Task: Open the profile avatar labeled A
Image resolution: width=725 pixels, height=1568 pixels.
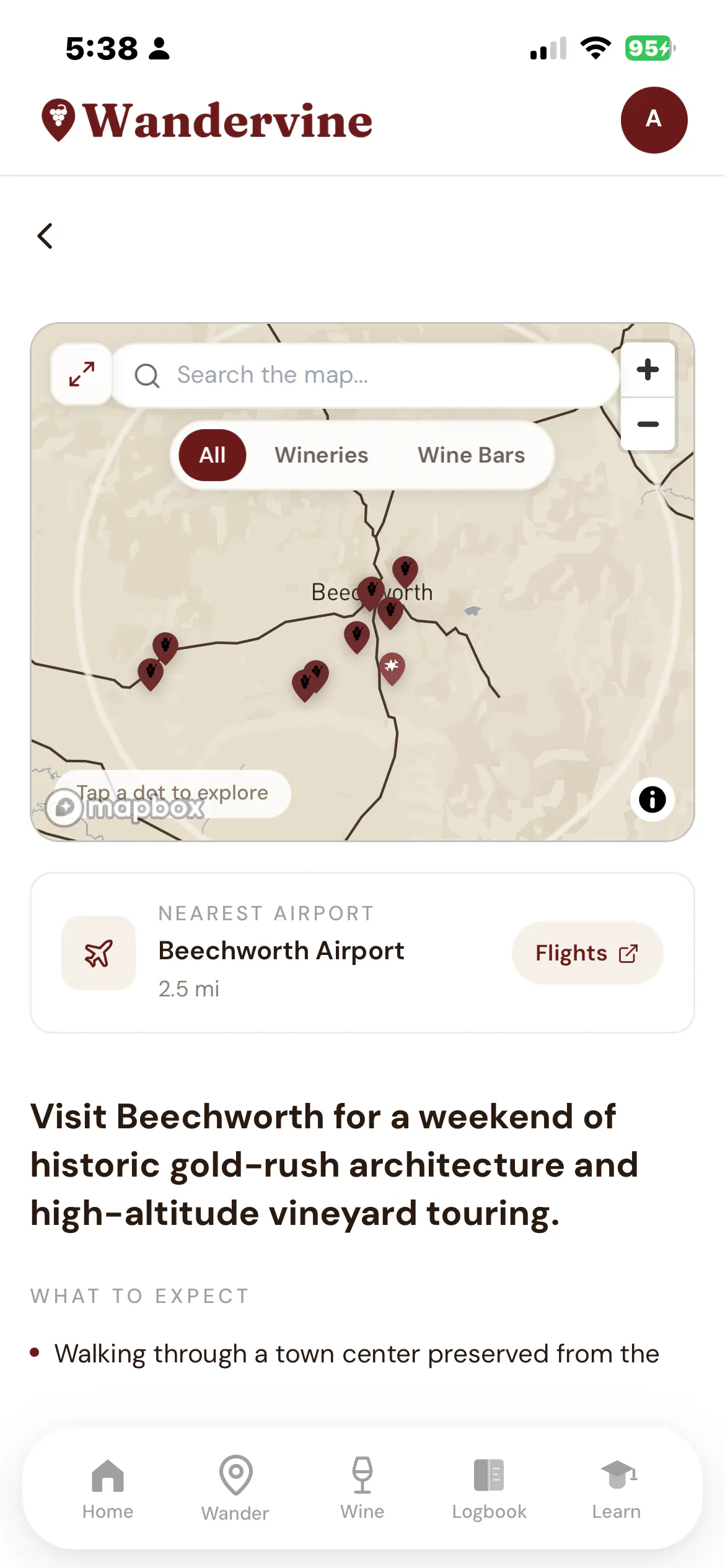Action: [x=654, y=120]
